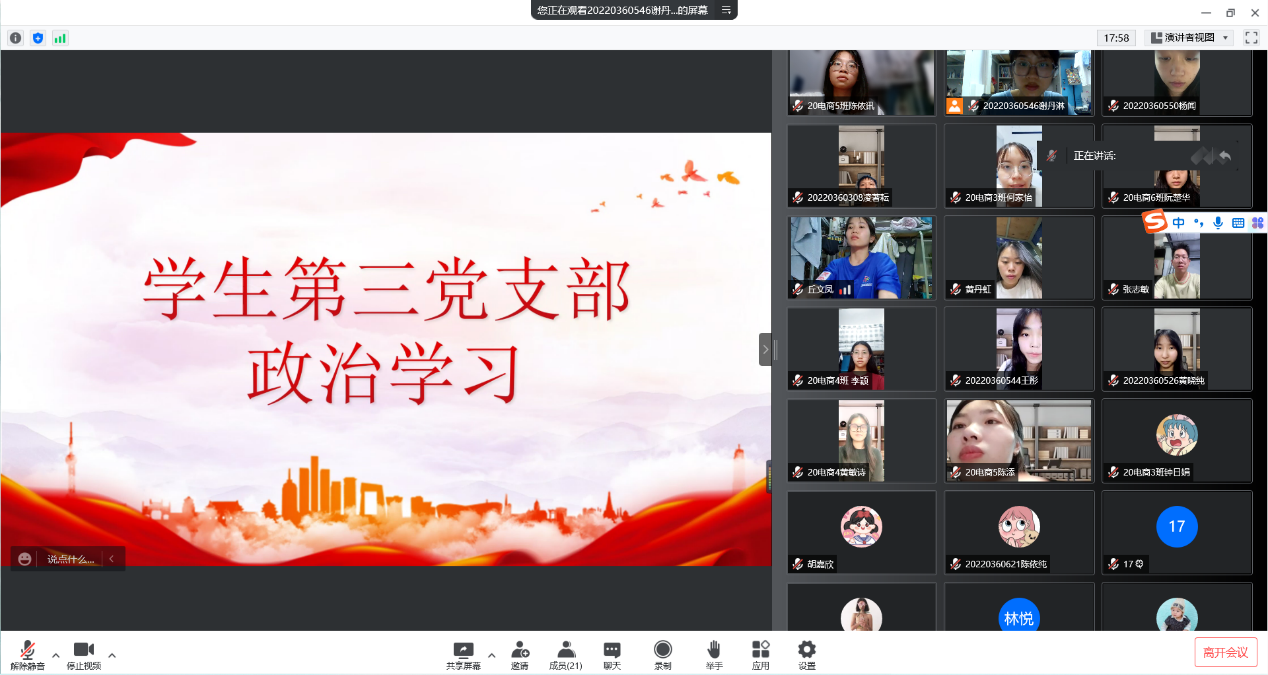Stop video with the camera button
This screenshot has width=1268, height=675.
click(x=83, y=654)
